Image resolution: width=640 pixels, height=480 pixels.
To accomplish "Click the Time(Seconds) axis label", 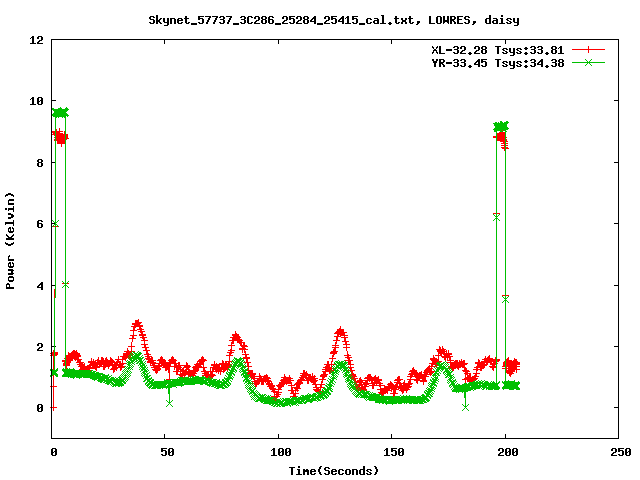I will click(333, 471).
